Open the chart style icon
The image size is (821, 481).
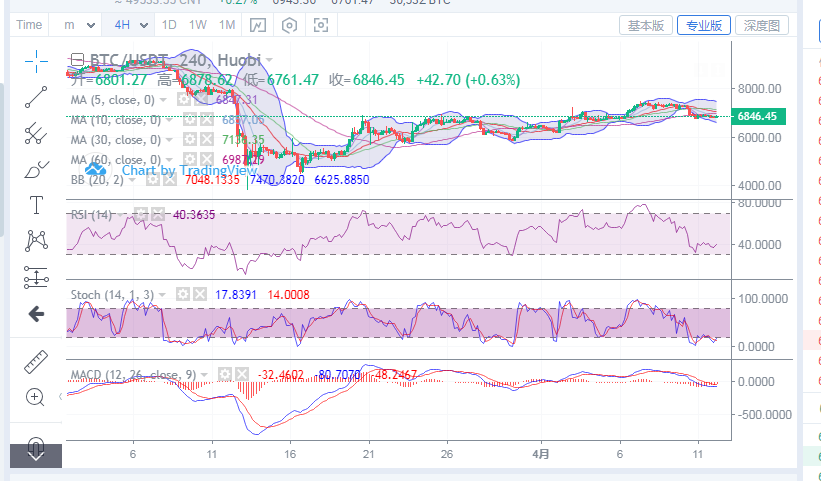point(258,25)
